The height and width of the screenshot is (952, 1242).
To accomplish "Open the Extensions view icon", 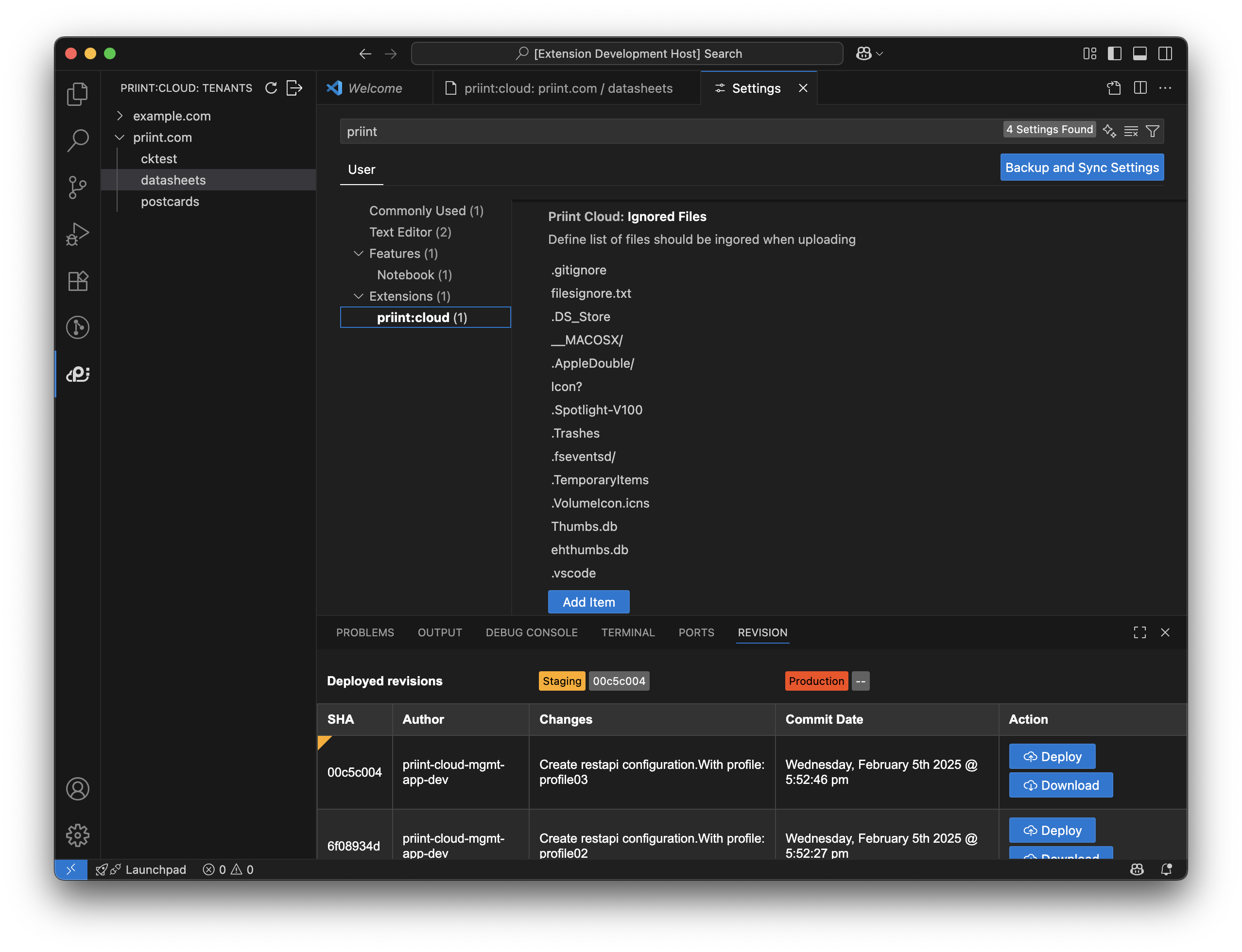I will (x=78, y=281).
